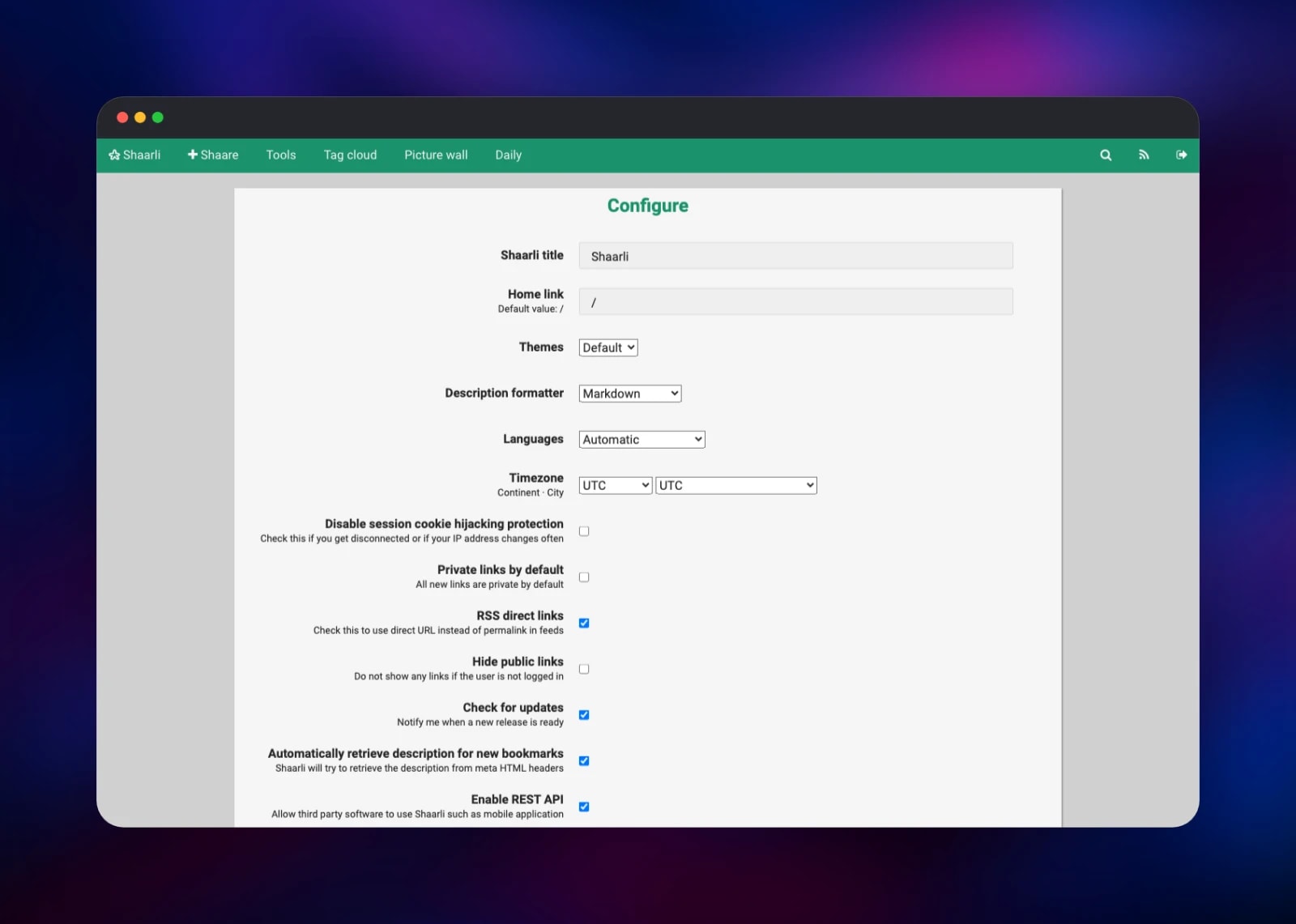Image resolution: width=1296 pixels, height=924 pixels.
Task: Uncheck Check for updates checkbox
Action: 584,715
